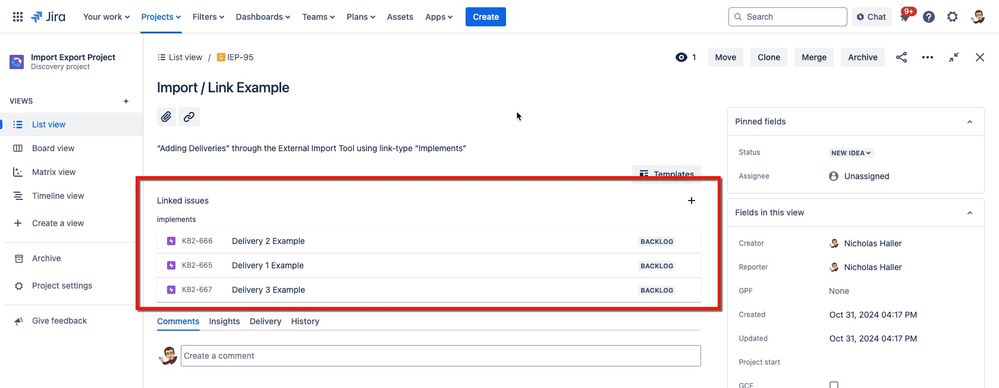This screenshot has width=999, height=388.
Task: Click the Templates button
Action: [666, 173]
